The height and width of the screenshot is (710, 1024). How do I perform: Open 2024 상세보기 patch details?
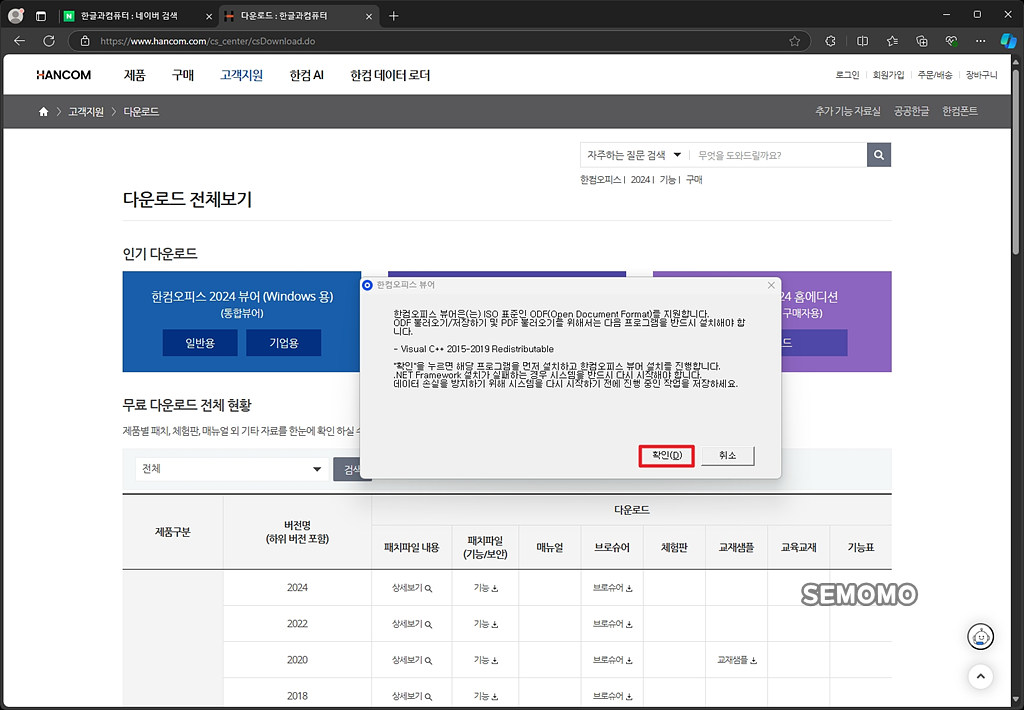[x=411, y=588]
